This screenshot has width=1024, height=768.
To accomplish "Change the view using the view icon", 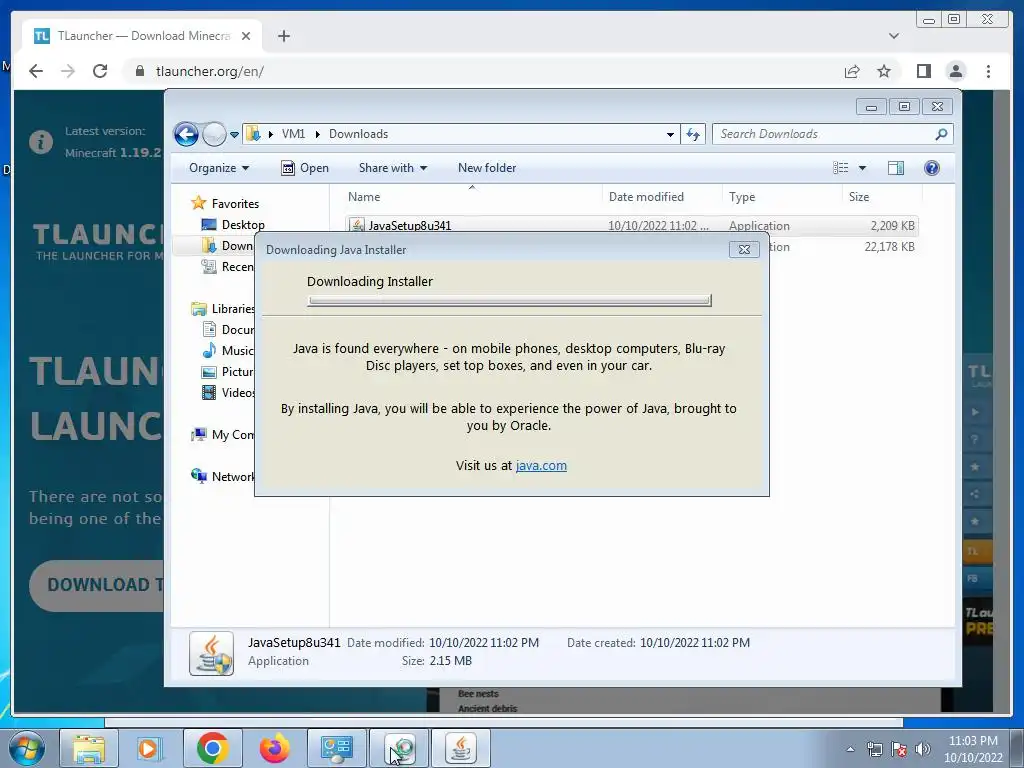I will click(x=840, y=168).
